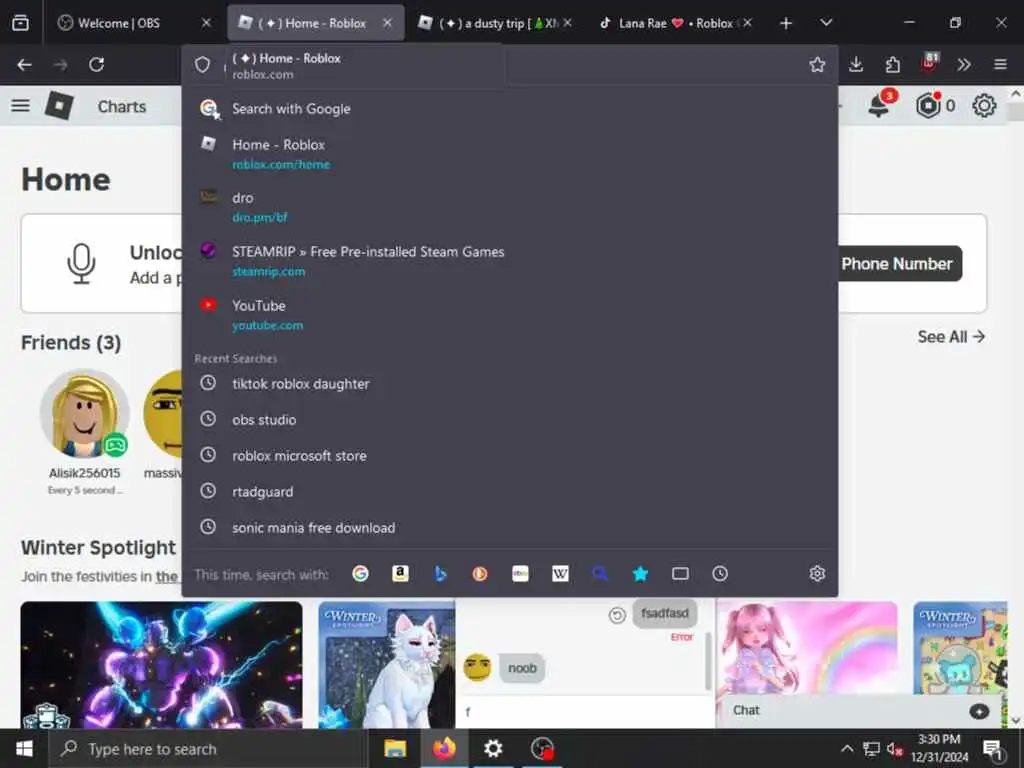Viewport: 1024px width, 768px height.
Task: Select recent search rtadguard
Action: 509,491
